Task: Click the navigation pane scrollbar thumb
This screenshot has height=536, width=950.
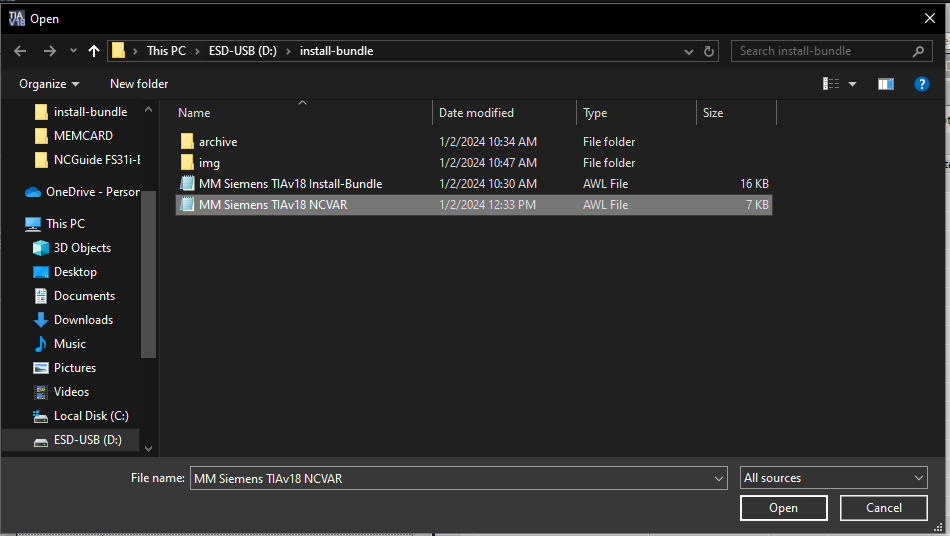Action: pyautogui.click(x=148, y=274)
